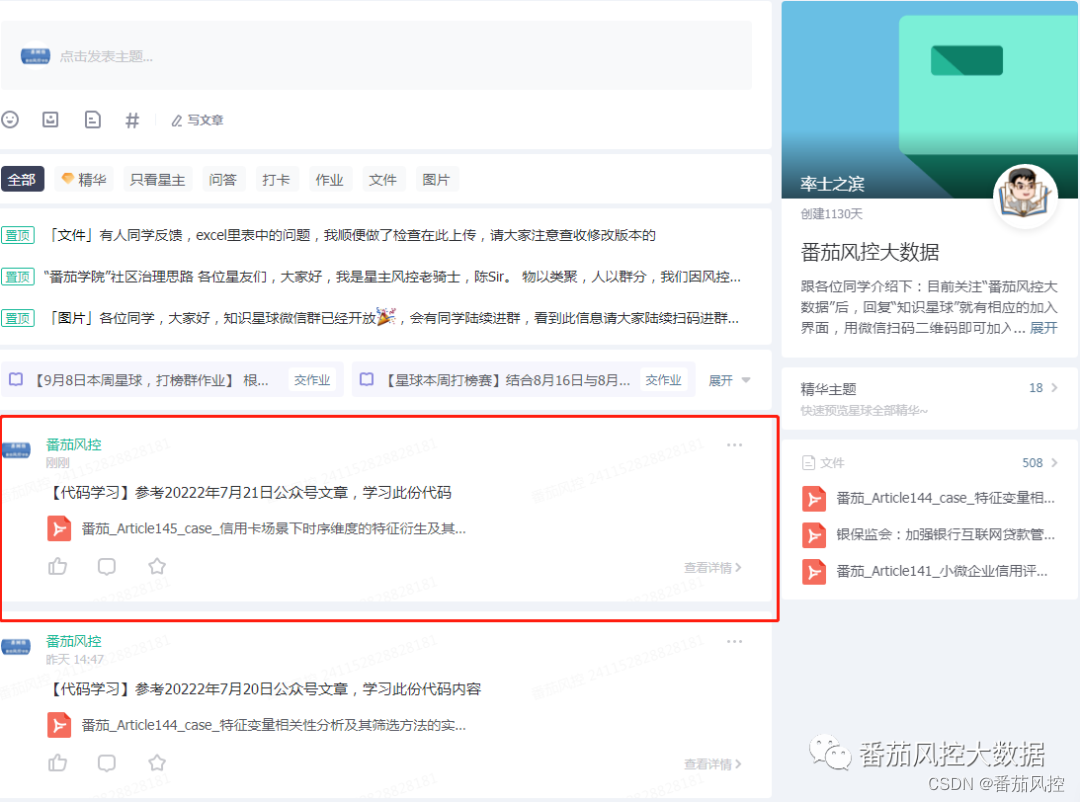Click 交作业 for 星球本周打榜赛 homework
Viewport: 1080px width, 802px height.
[663, 380]
